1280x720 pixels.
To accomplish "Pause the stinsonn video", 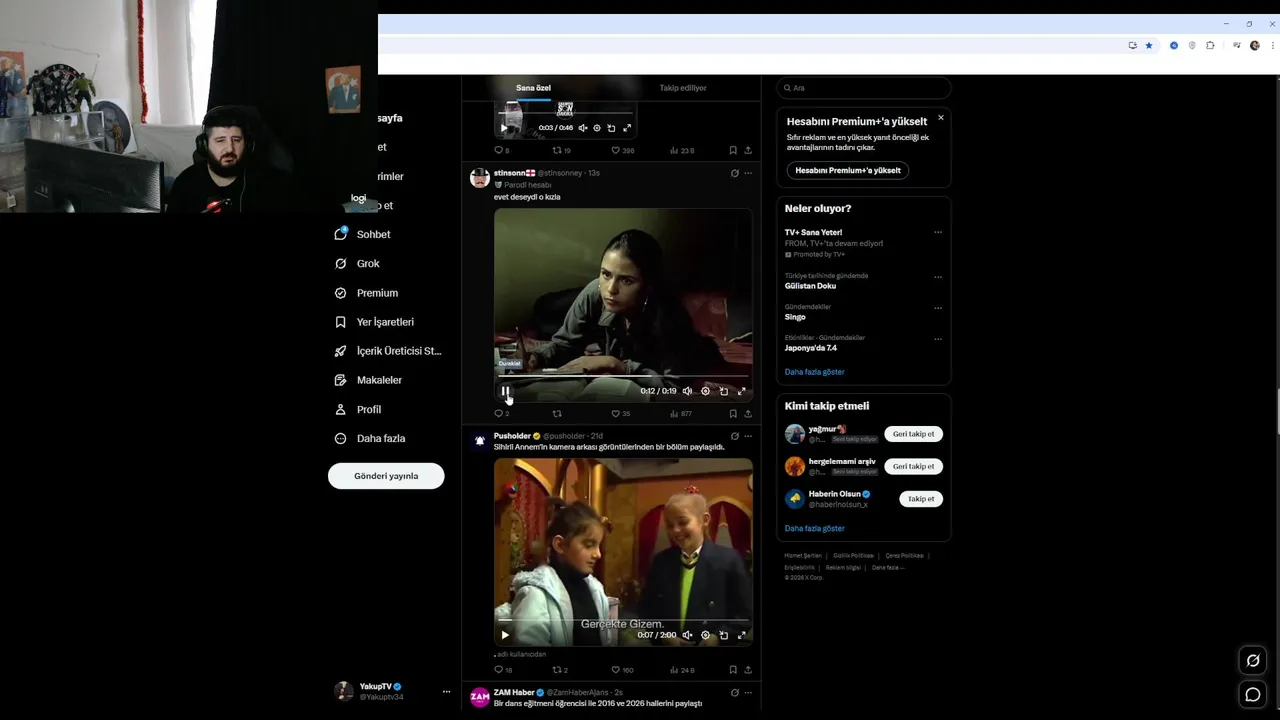I will pyautogui.click(x=505, y=392).
